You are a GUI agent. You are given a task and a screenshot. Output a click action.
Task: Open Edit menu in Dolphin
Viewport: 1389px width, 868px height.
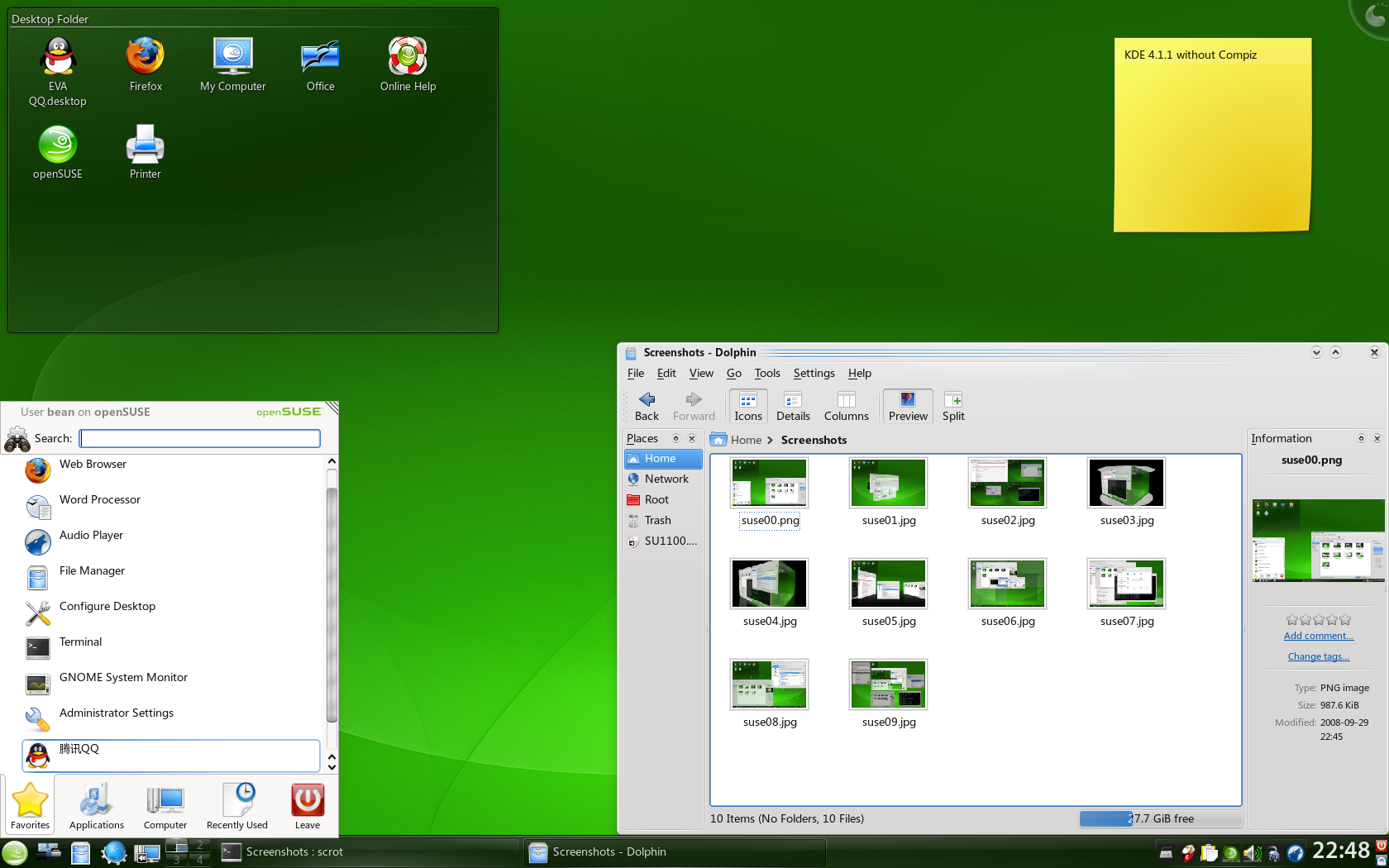666,374
